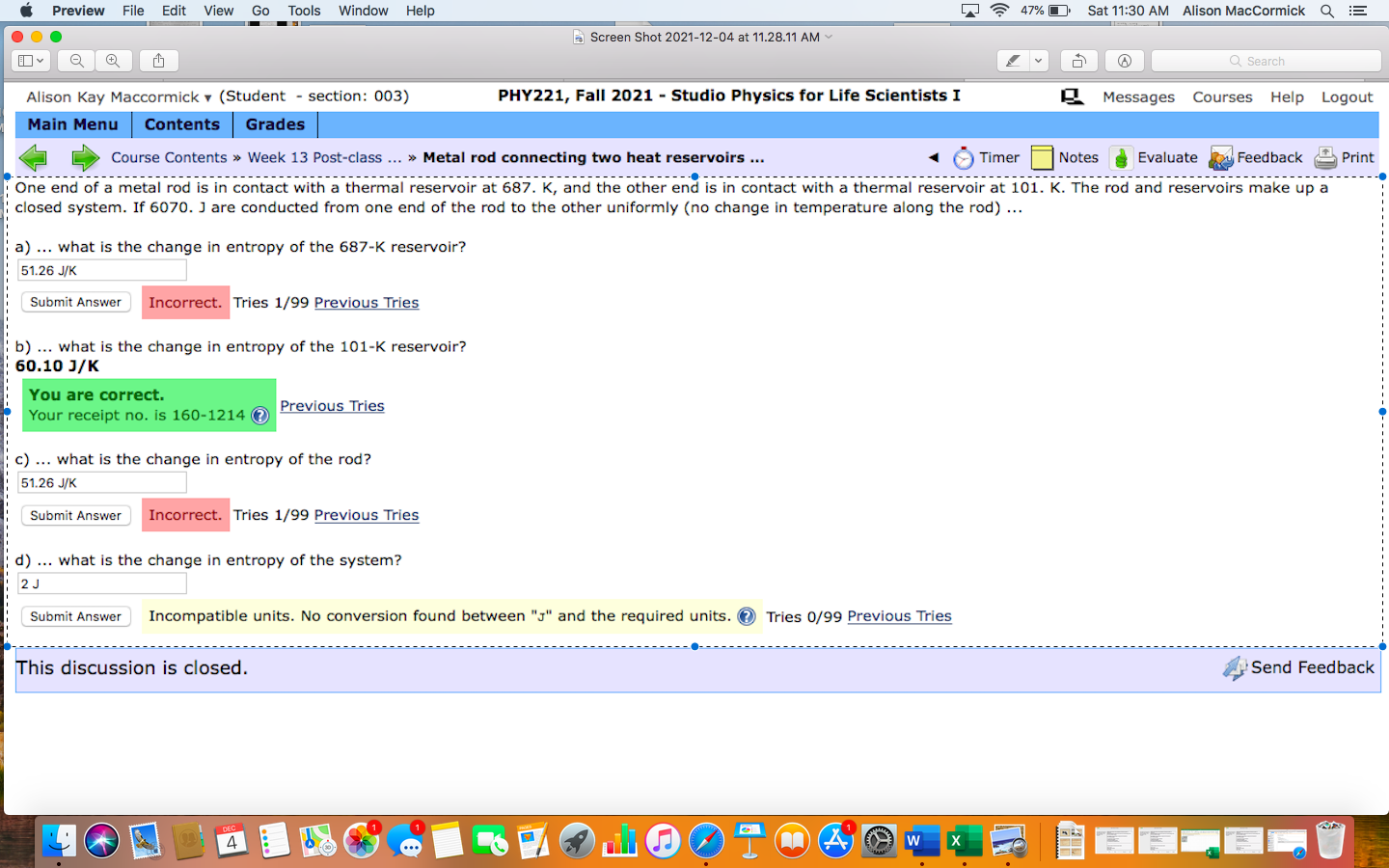Expand the Markup dropdown chevron
This screenshot has height=868, width=1389.
pos(1039,60)
